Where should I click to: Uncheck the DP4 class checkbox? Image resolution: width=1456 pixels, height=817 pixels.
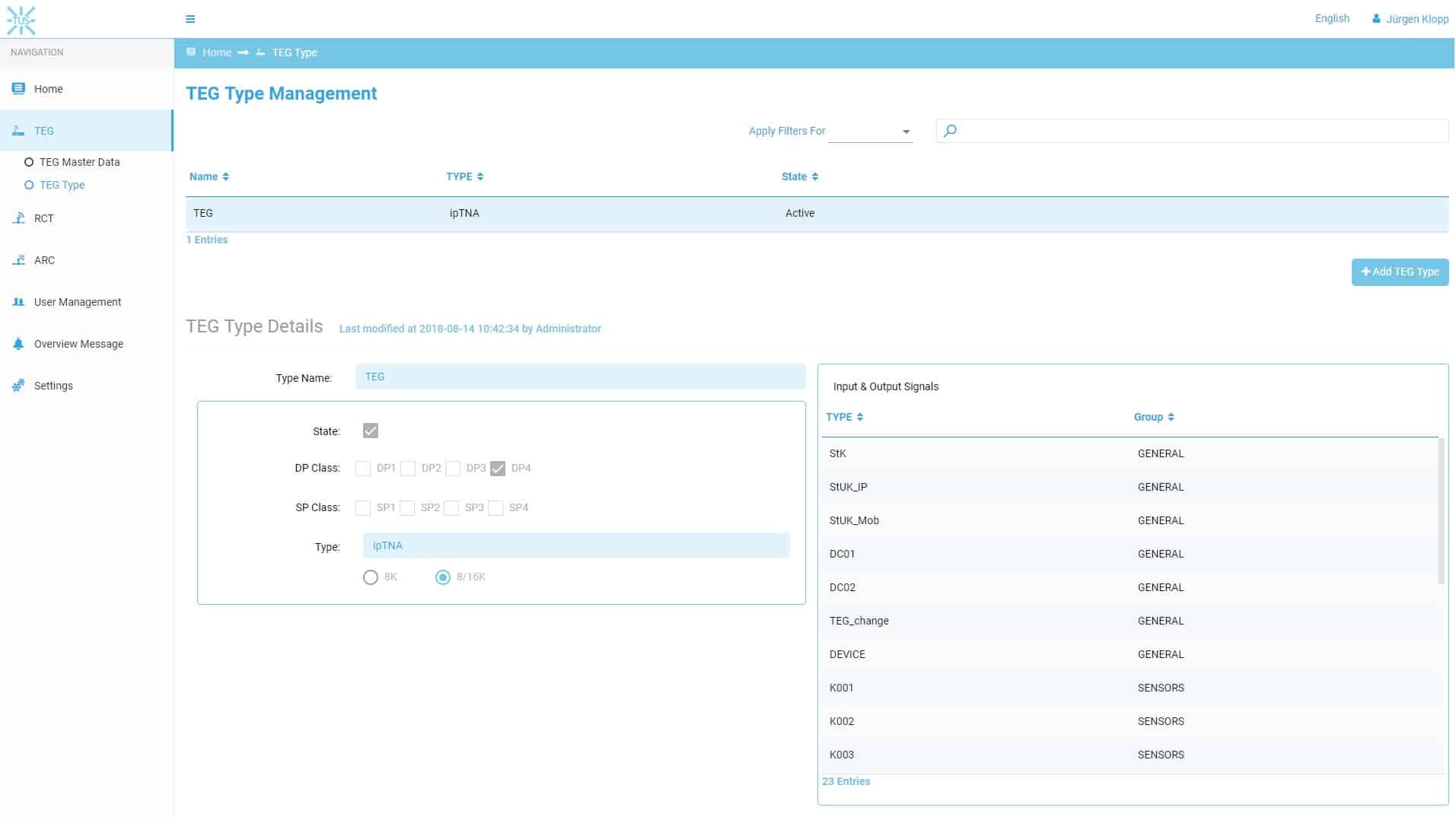point(498,469)
